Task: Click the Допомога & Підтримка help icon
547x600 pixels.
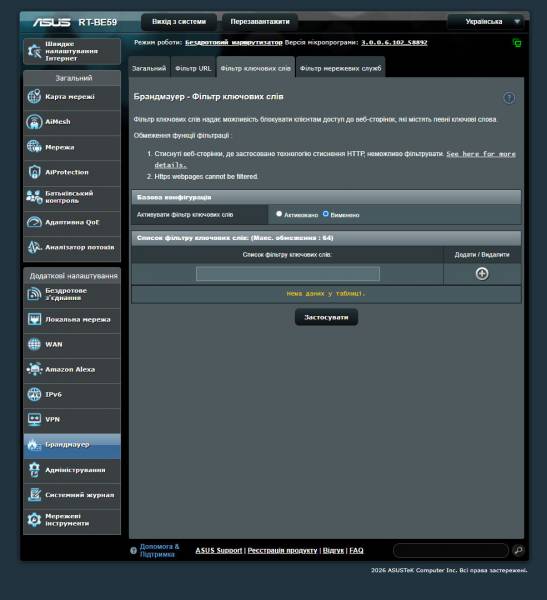Action: tap(133, 551)
